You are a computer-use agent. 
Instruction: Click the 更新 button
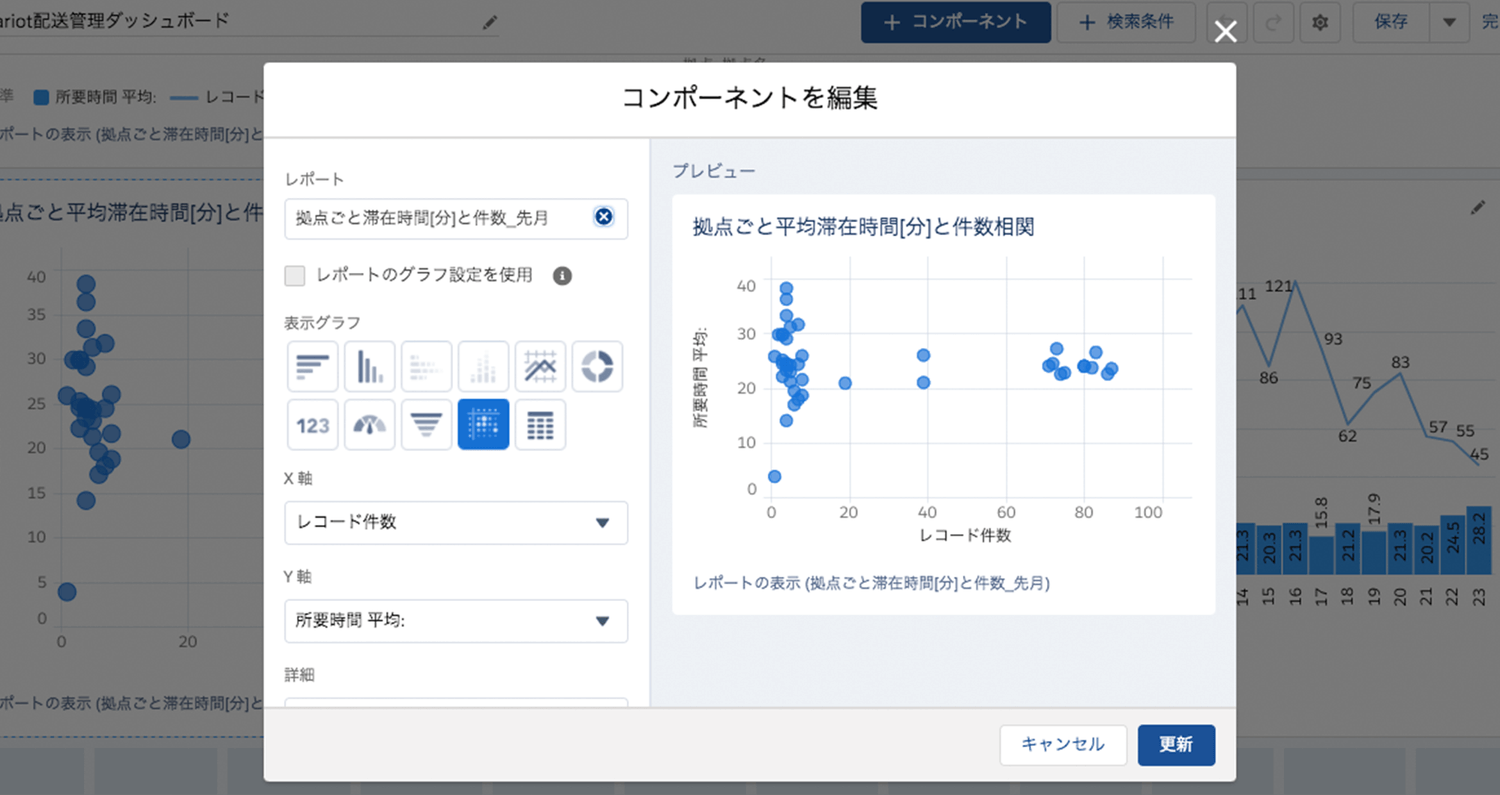1176,745
